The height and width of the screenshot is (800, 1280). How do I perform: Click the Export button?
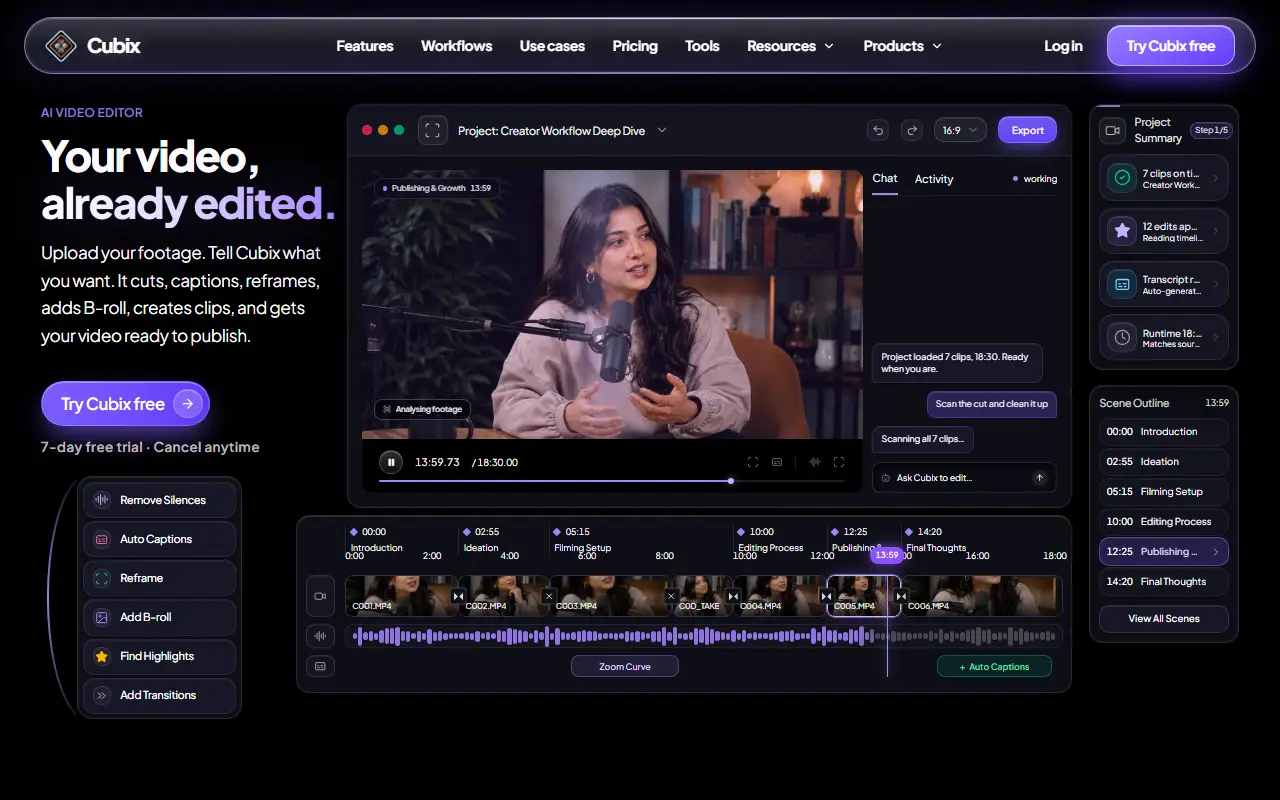pyautogui.click(x=1027, y=130)
